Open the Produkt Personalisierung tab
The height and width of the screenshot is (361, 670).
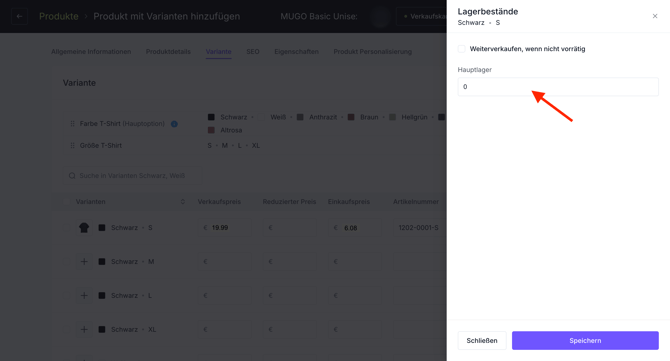[373, 51]
